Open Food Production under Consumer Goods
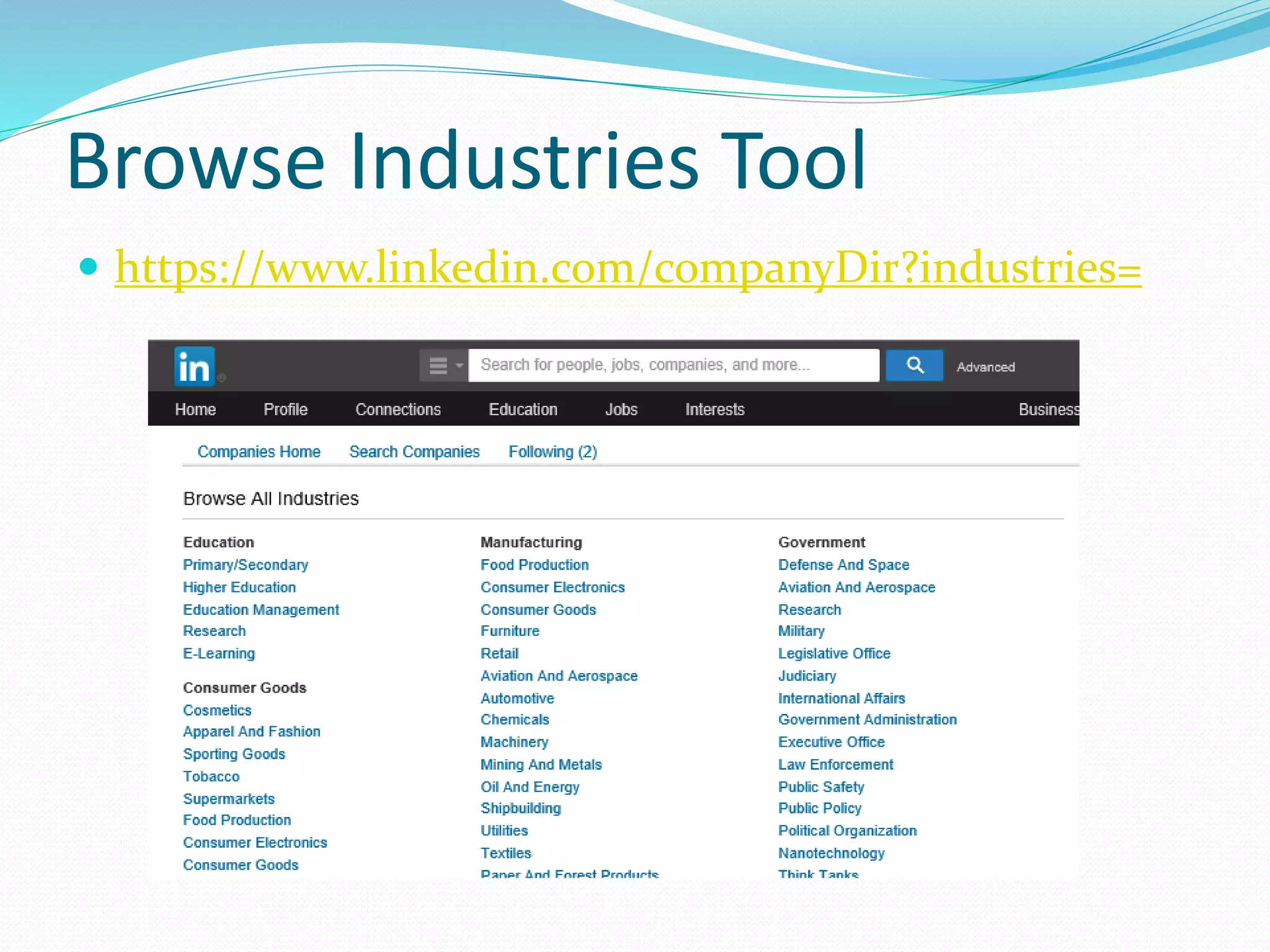The width and height of the screenshot is (1270, 952). pos(237,821)
